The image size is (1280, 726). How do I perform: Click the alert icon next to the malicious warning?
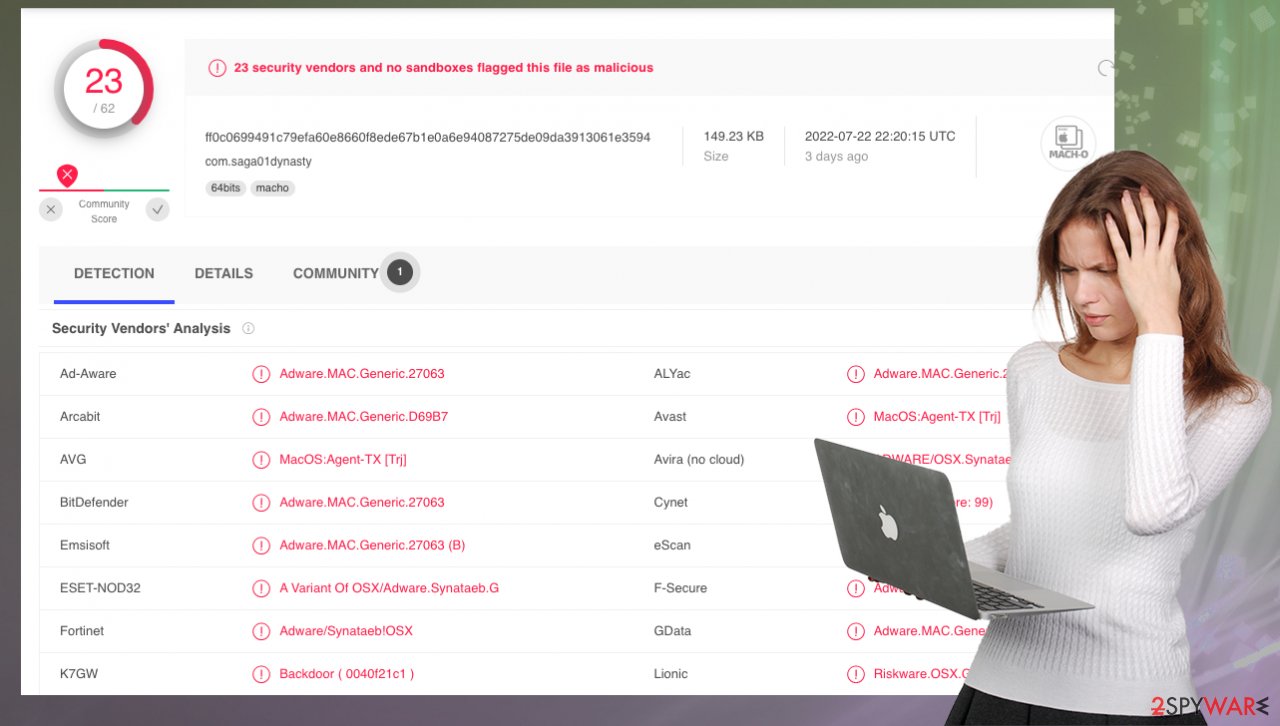coord(217,68)
